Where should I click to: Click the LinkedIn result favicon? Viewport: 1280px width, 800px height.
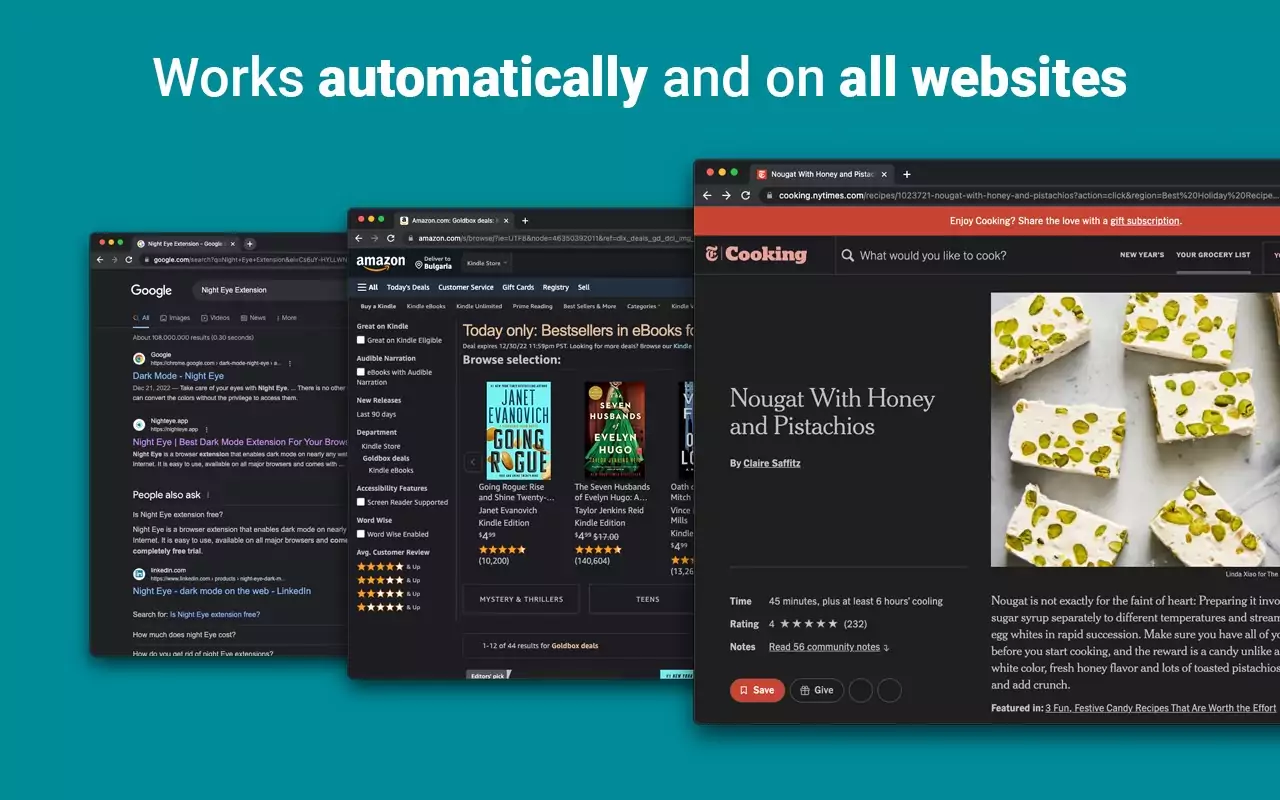[139, 574]
